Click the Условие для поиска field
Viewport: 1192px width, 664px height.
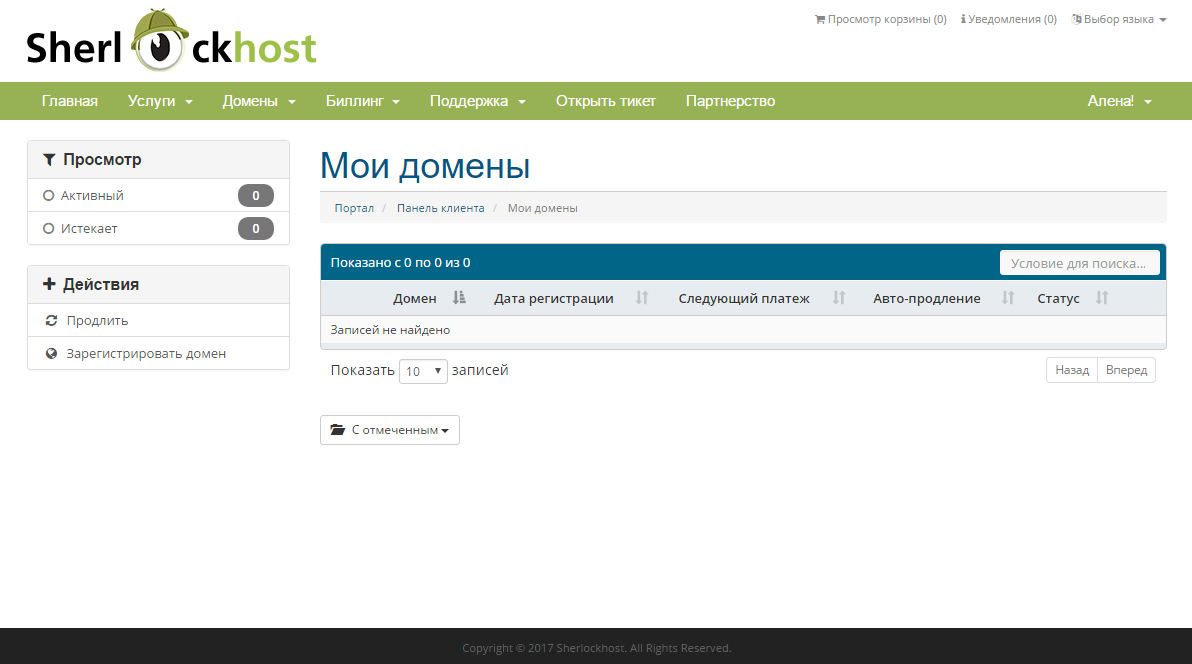1079,262
